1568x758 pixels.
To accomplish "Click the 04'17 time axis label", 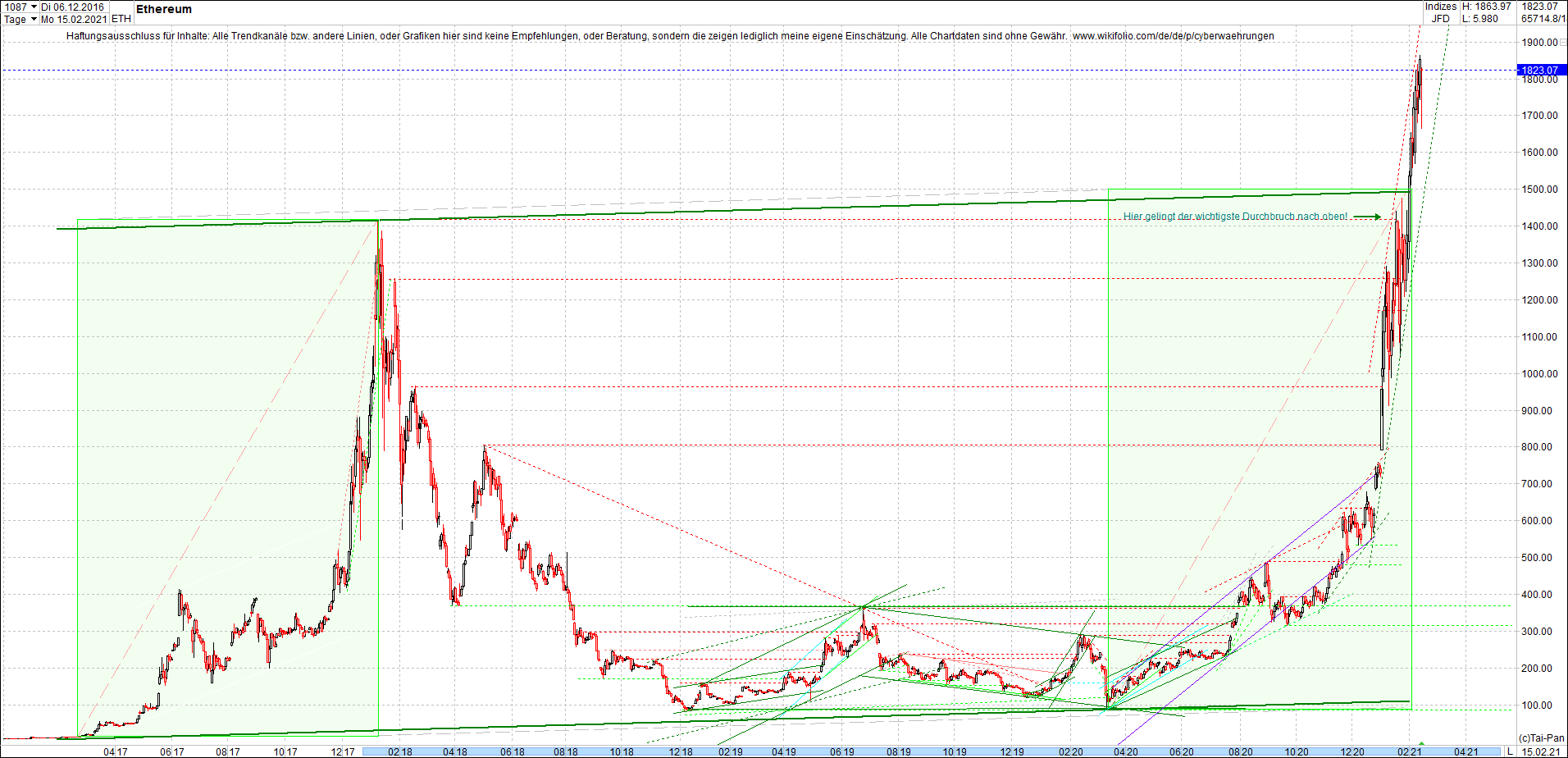I will coord(115,751).
